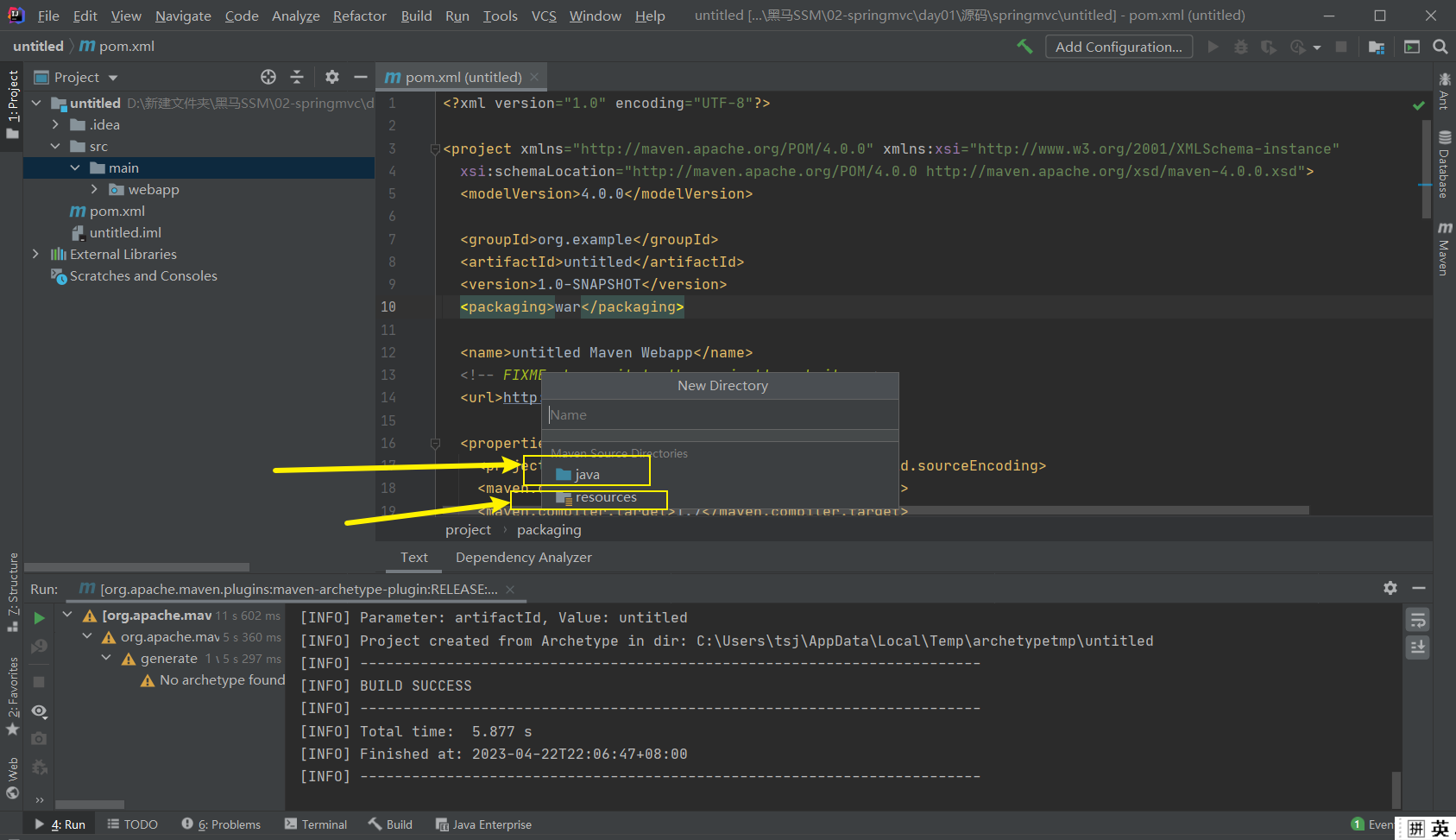The width and height of the screenshot is (1456, 840).
Task: Choose the resources directory suggestion
Action: pos(596,497)
